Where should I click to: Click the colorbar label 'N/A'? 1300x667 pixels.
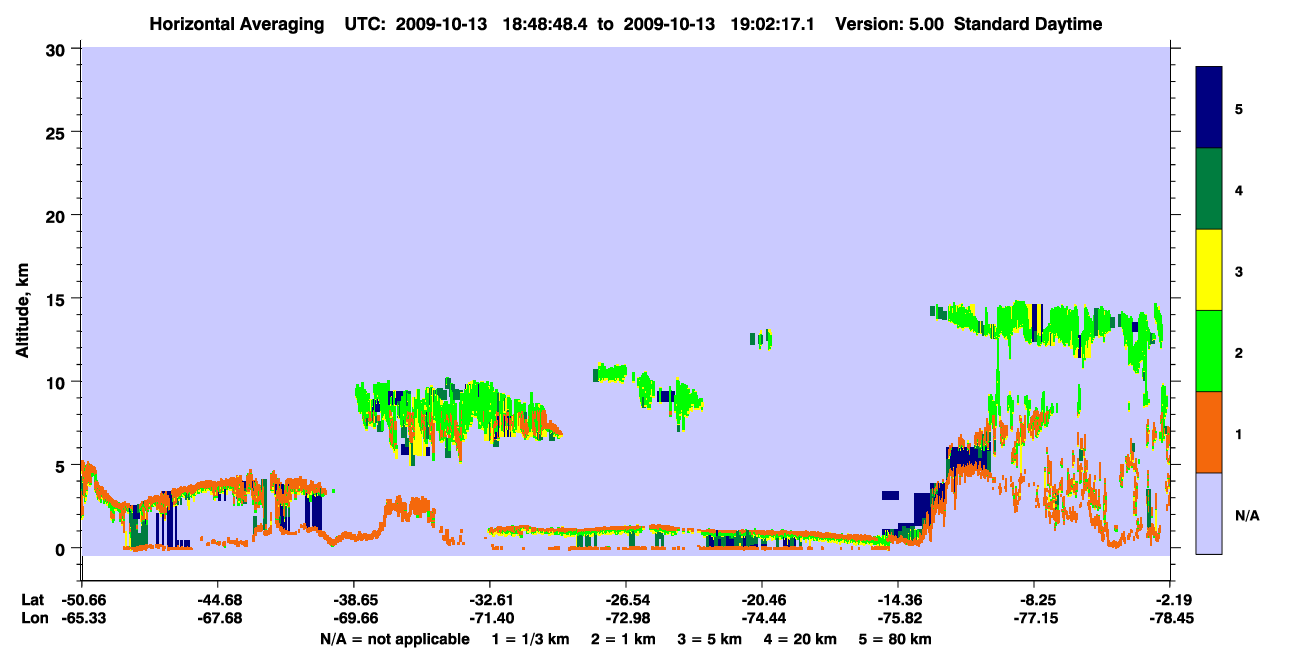pyautogui.click(x=1247, y=516)
